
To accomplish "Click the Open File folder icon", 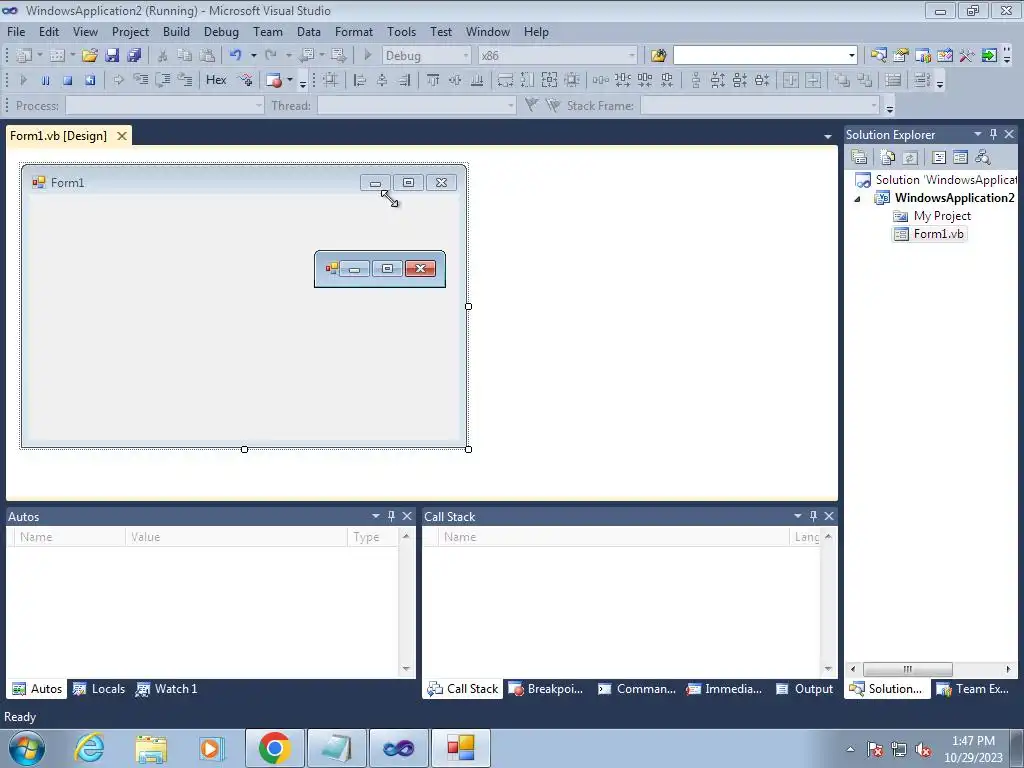I will 90,56.
